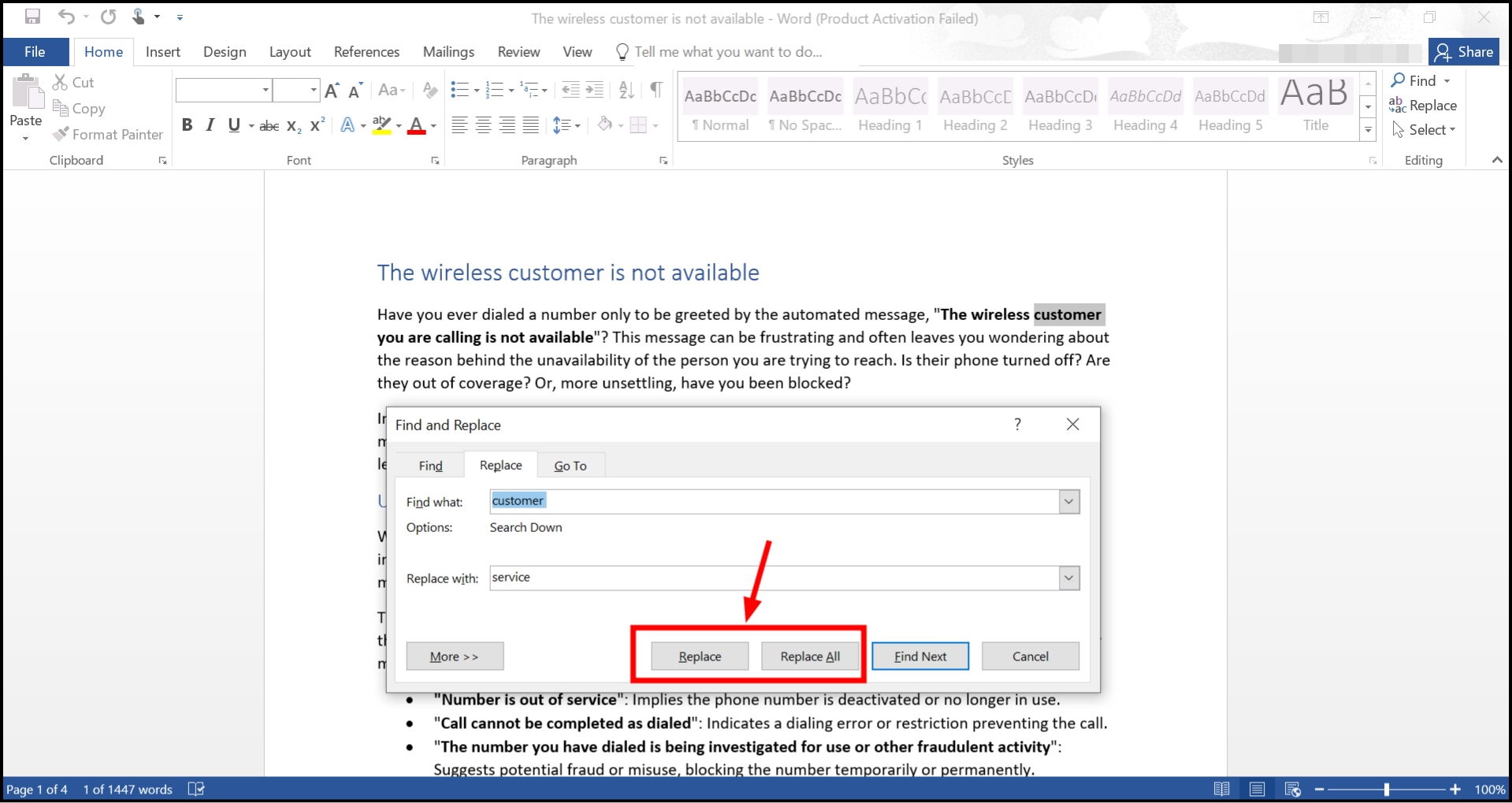Open the font name dropdown
Viewport: 1512px width, 803px height.
point(266,90)
